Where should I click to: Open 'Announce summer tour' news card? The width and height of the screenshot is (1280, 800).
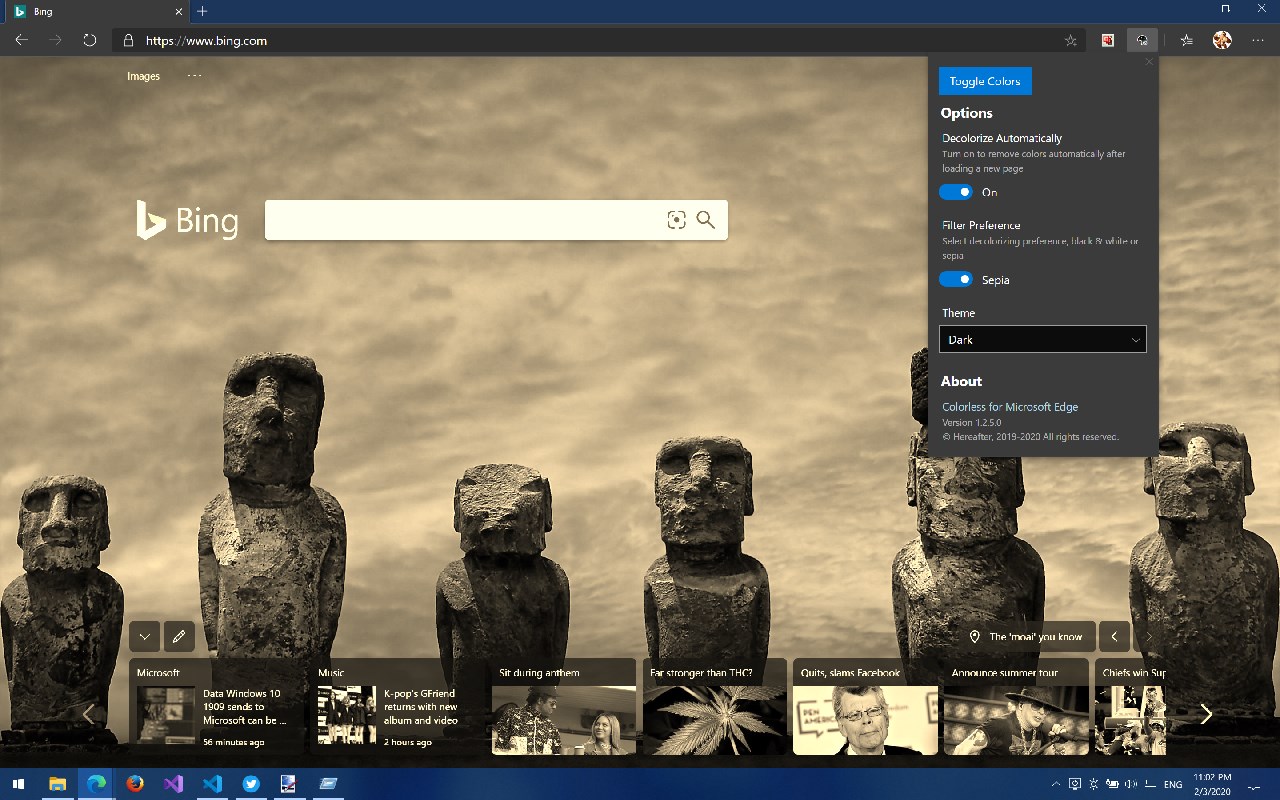tap(1017, 706)
